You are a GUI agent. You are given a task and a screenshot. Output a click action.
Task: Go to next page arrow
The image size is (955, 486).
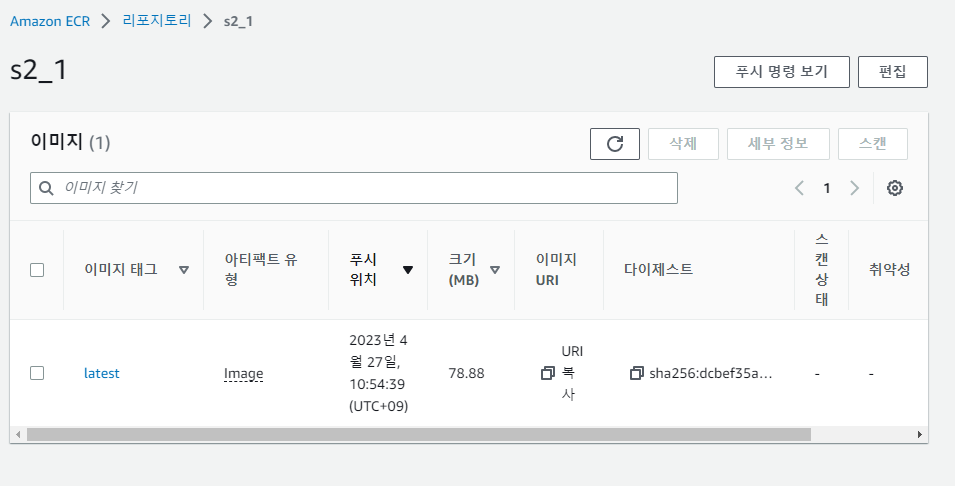click(854, 188)
